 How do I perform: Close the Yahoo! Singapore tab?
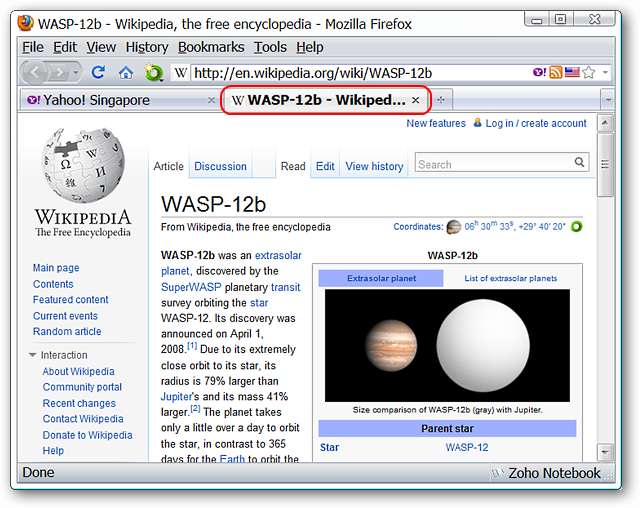click(211, 100)
